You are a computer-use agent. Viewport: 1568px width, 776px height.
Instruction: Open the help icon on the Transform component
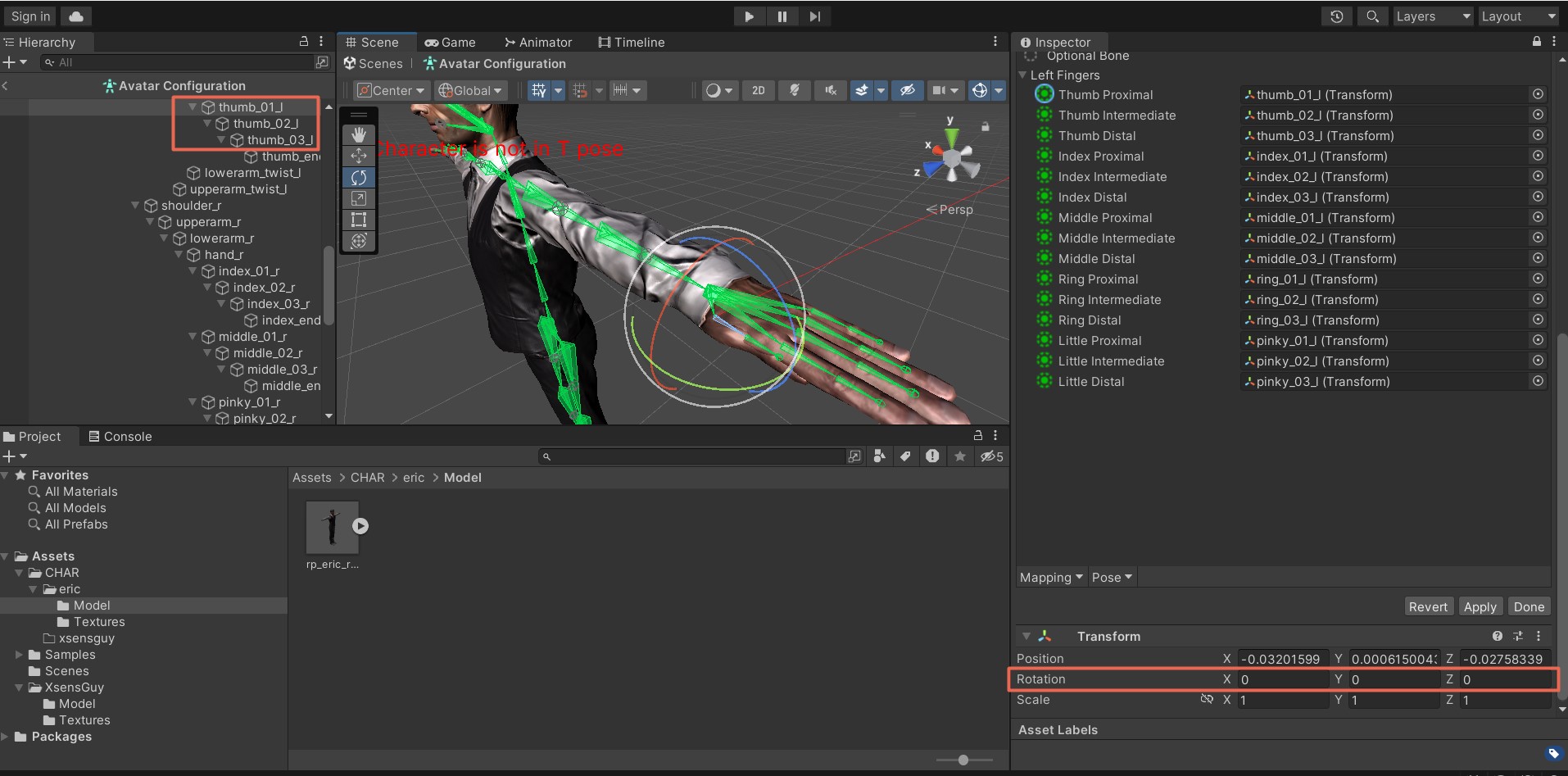[x=1498, y=636]
